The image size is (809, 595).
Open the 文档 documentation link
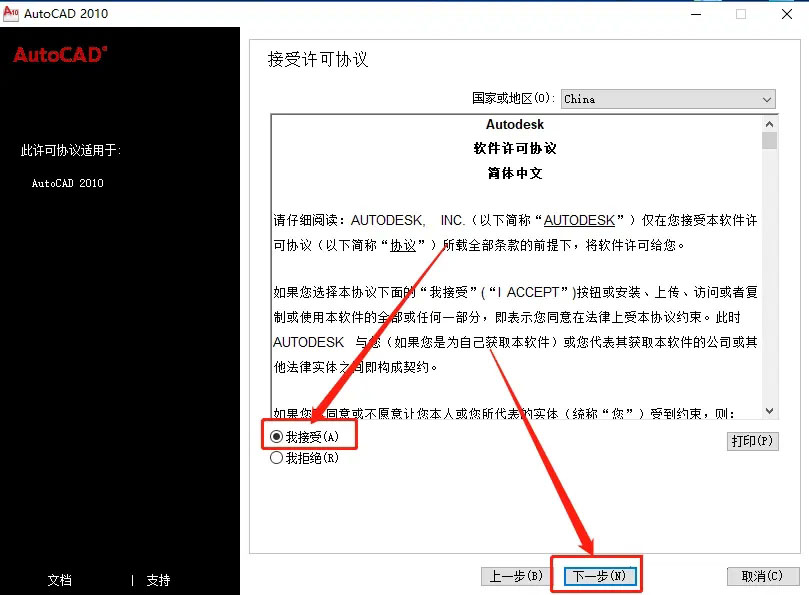[60, 579]
